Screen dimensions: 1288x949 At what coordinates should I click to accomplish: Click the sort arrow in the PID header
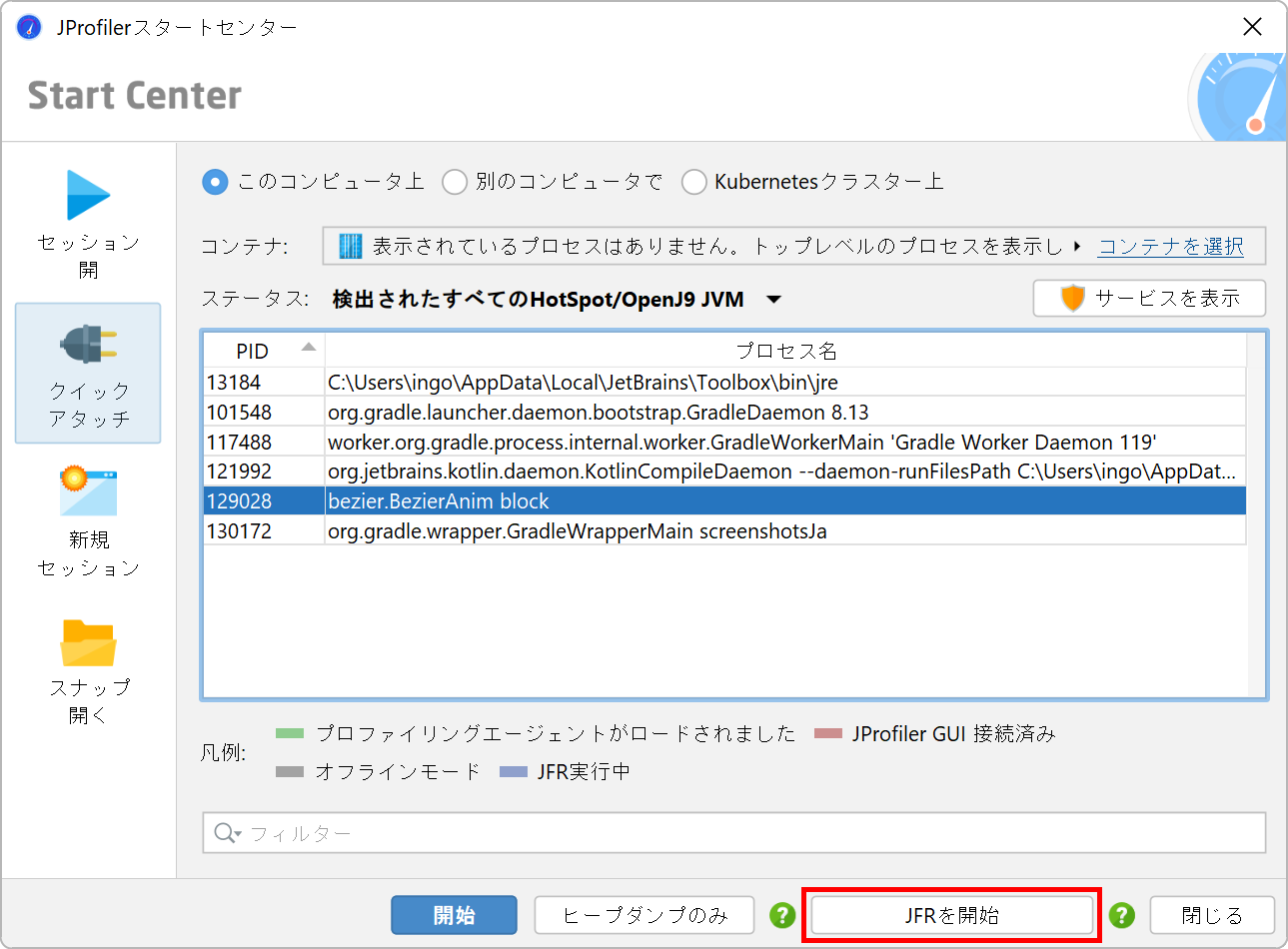tap(309, 347)
